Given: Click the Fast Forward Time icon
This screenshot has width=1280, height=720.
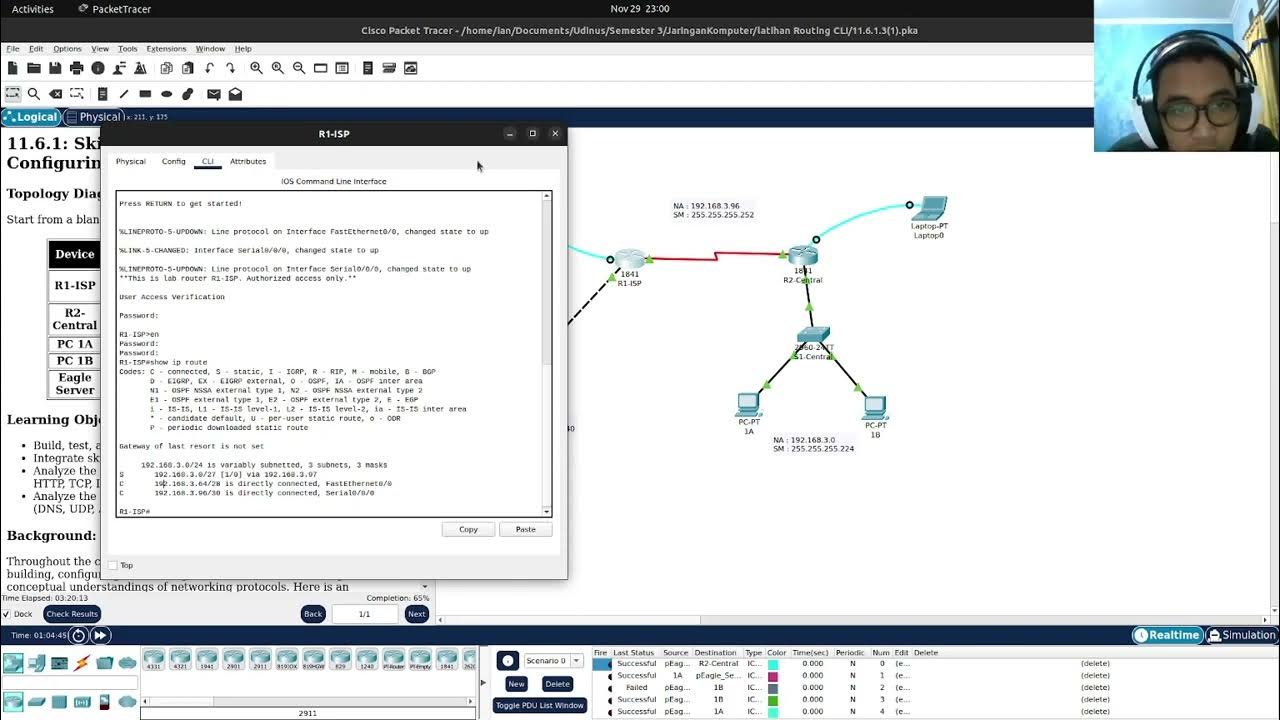Looking at the screenshot, I should point(100,635).
